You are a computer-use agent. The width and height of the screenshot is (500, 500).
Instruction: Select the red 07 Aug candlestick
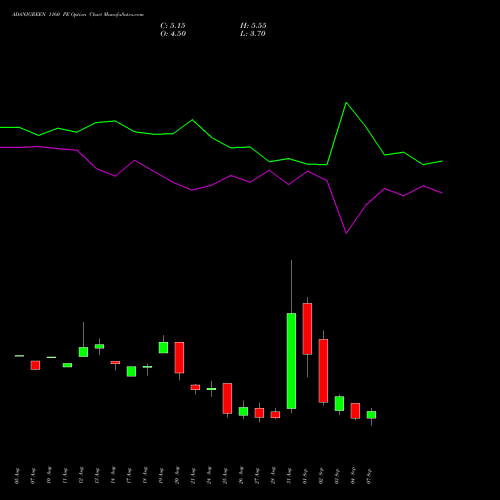pos(35,365)
